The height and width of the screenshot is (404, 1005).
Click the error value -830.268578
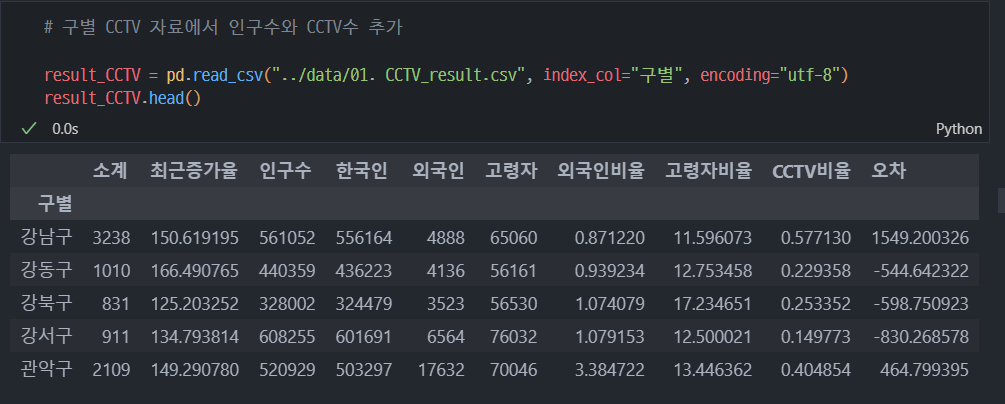(922, 337)
